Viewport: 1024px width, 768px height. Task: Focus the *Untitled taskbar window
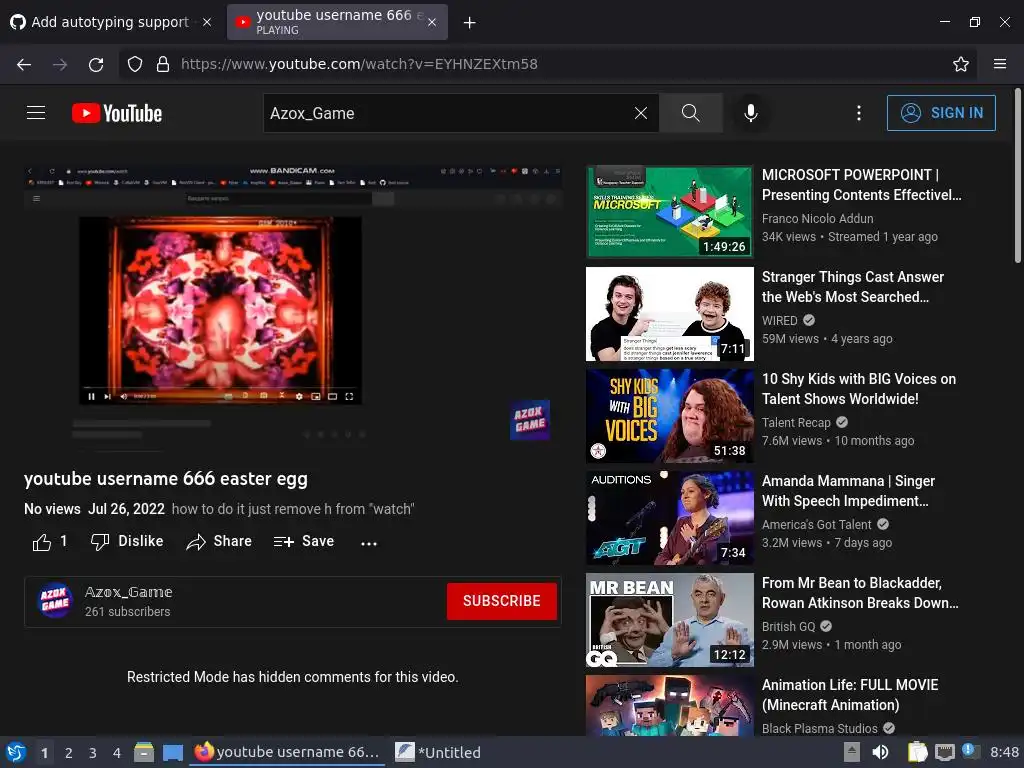click(439, 752)
